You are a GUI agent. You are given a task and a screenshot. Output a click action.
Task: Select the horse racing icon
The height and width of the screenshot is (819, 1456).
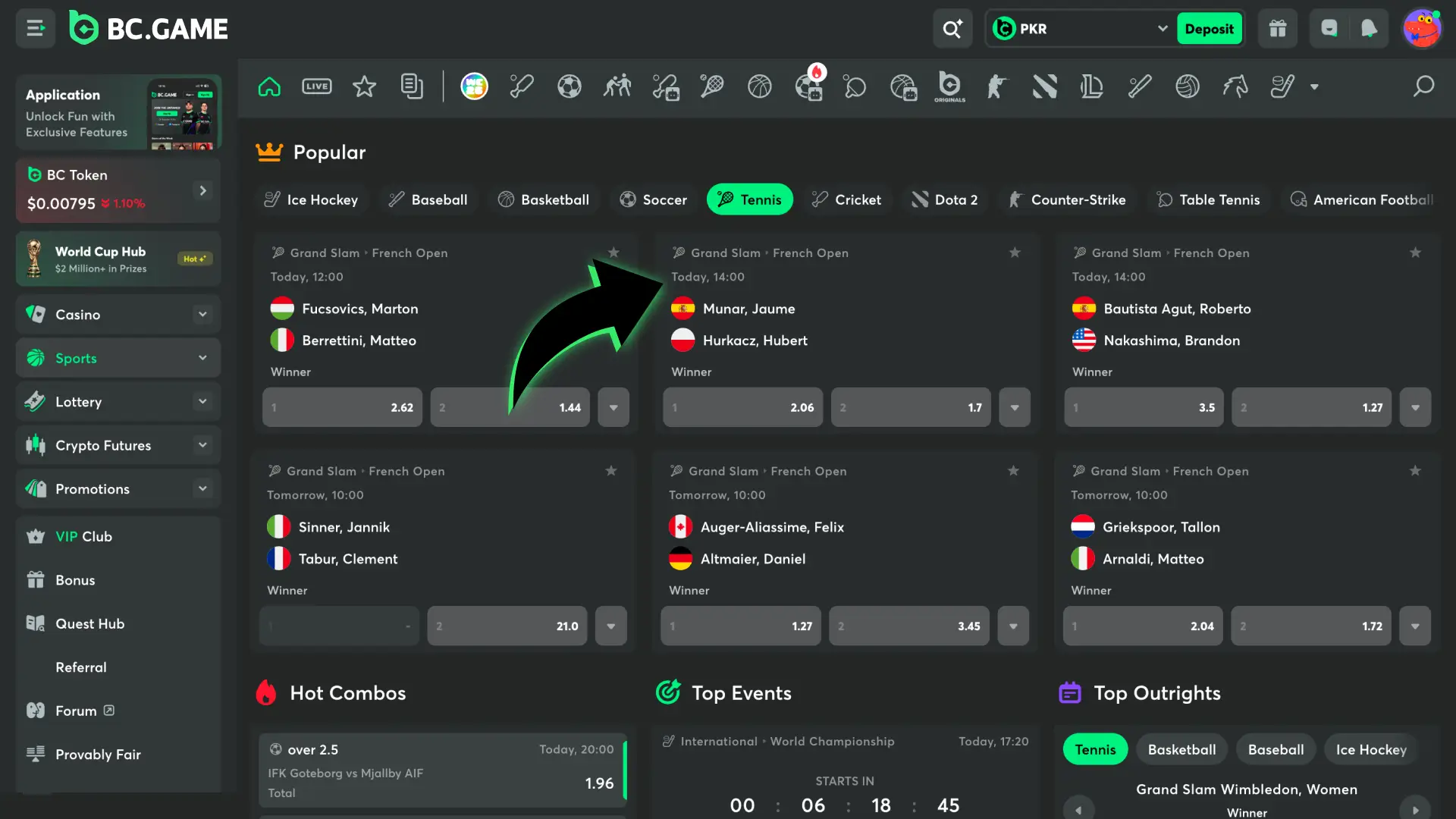(x=1235, y=86)
